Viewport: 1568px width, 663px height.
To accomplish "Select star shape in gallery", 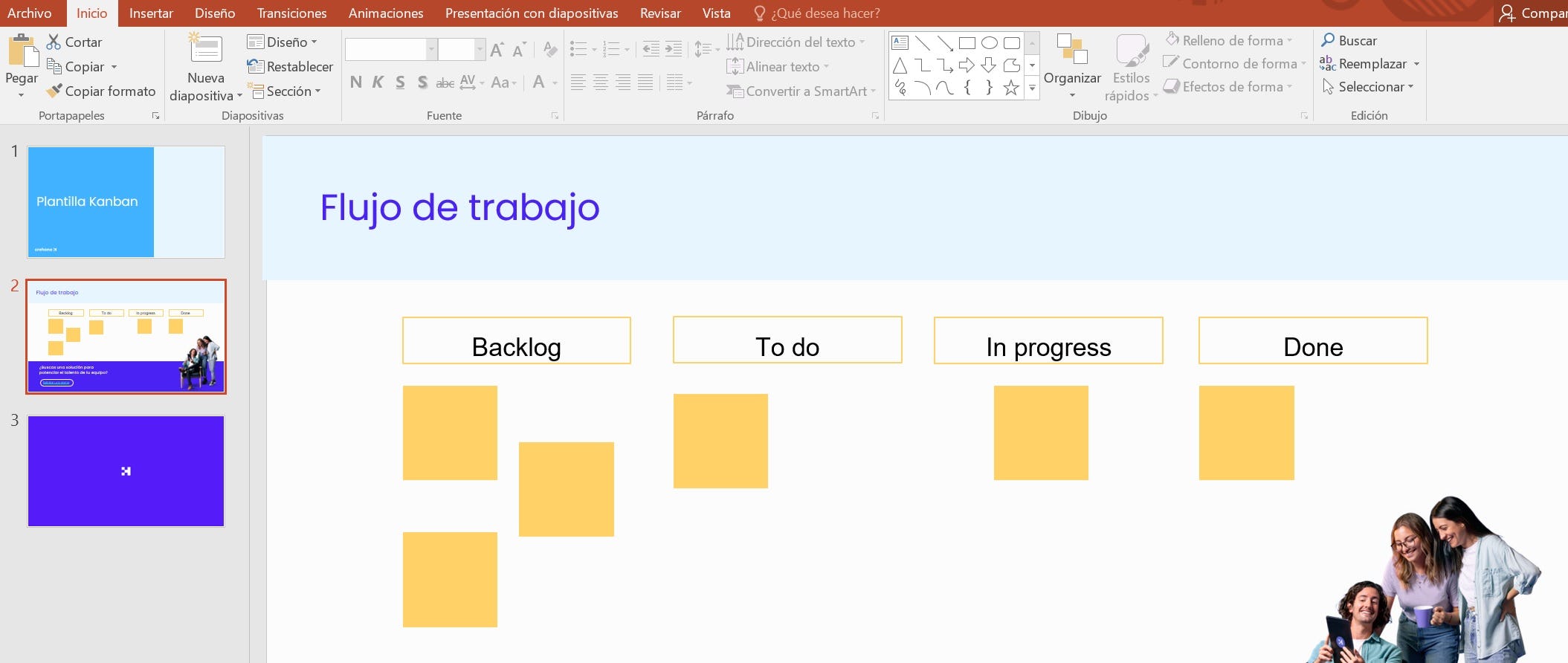I will point(1011,88).
